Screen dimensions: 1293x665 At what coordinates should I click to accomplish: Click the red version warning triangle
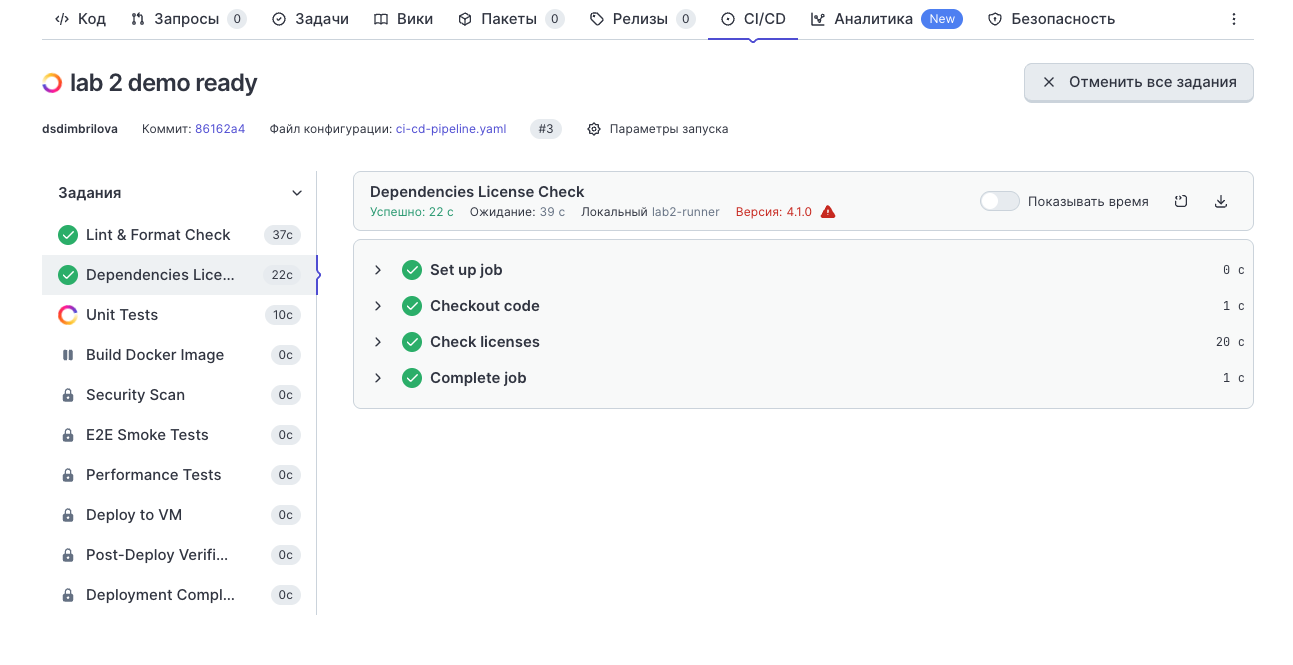click(x=828, y=212)
